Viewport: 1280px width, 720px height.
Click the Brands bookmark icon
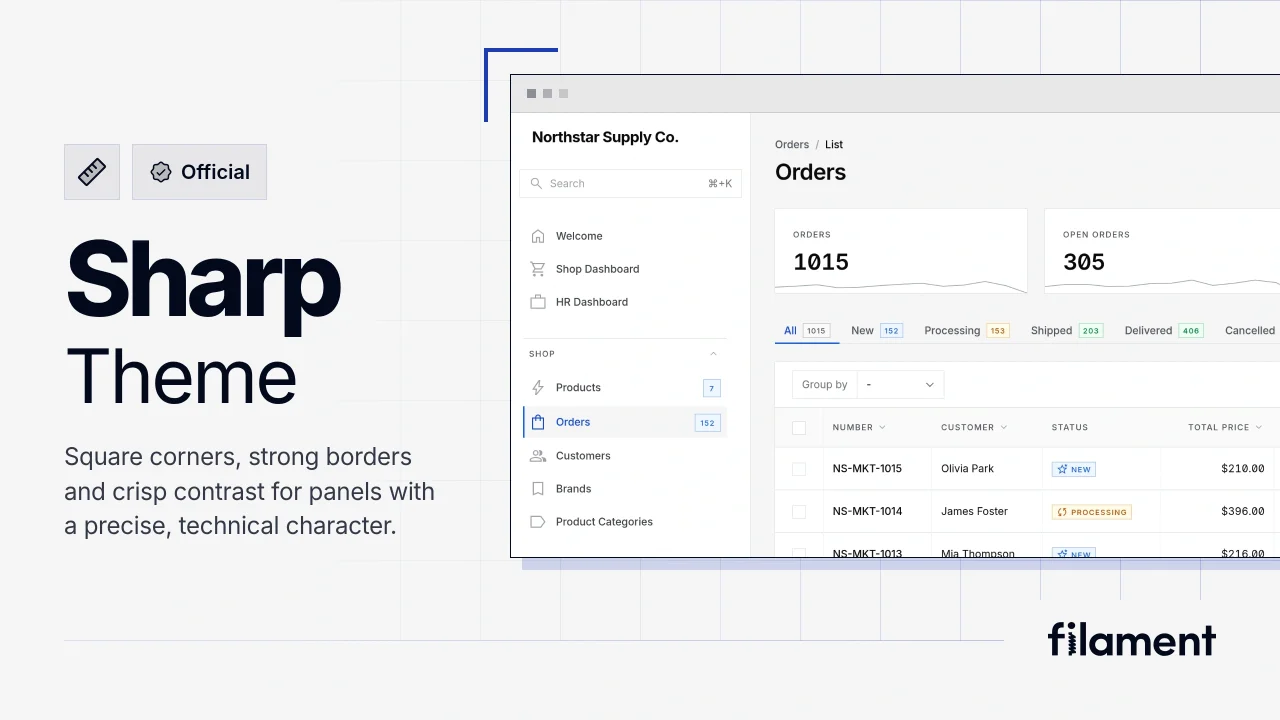pos(538,489)
